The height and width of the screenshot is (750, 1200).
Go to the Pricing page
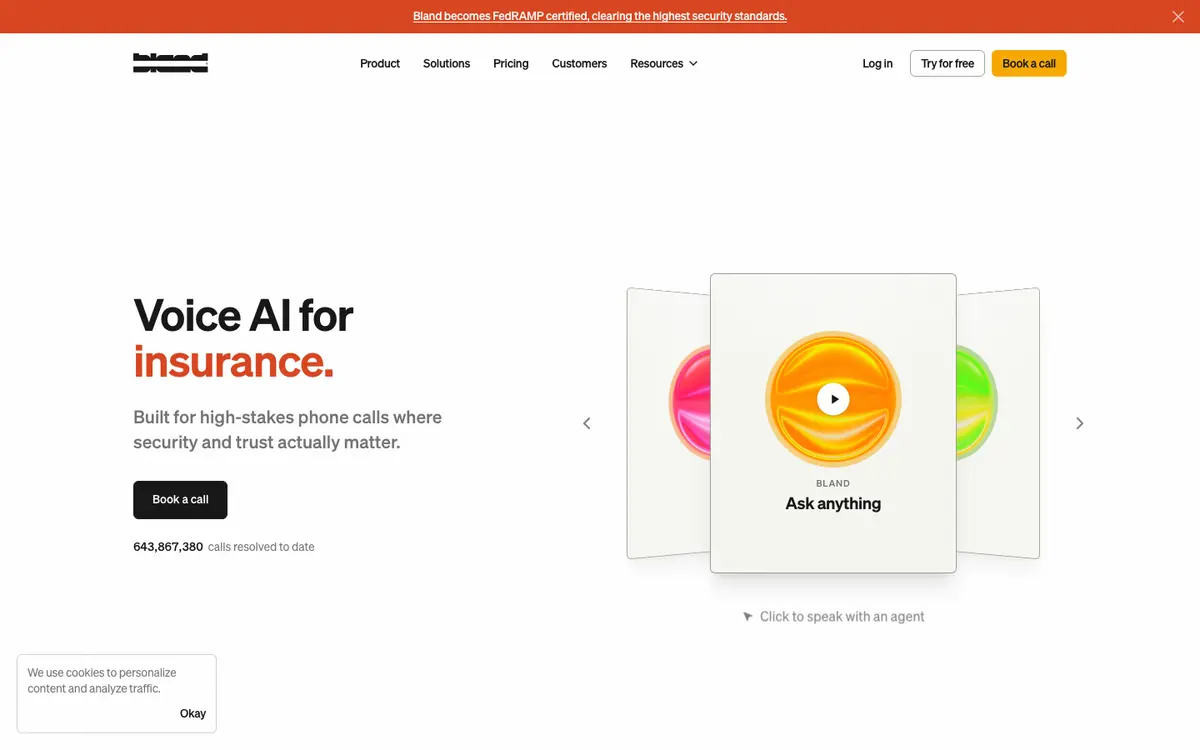coord(511,63)
